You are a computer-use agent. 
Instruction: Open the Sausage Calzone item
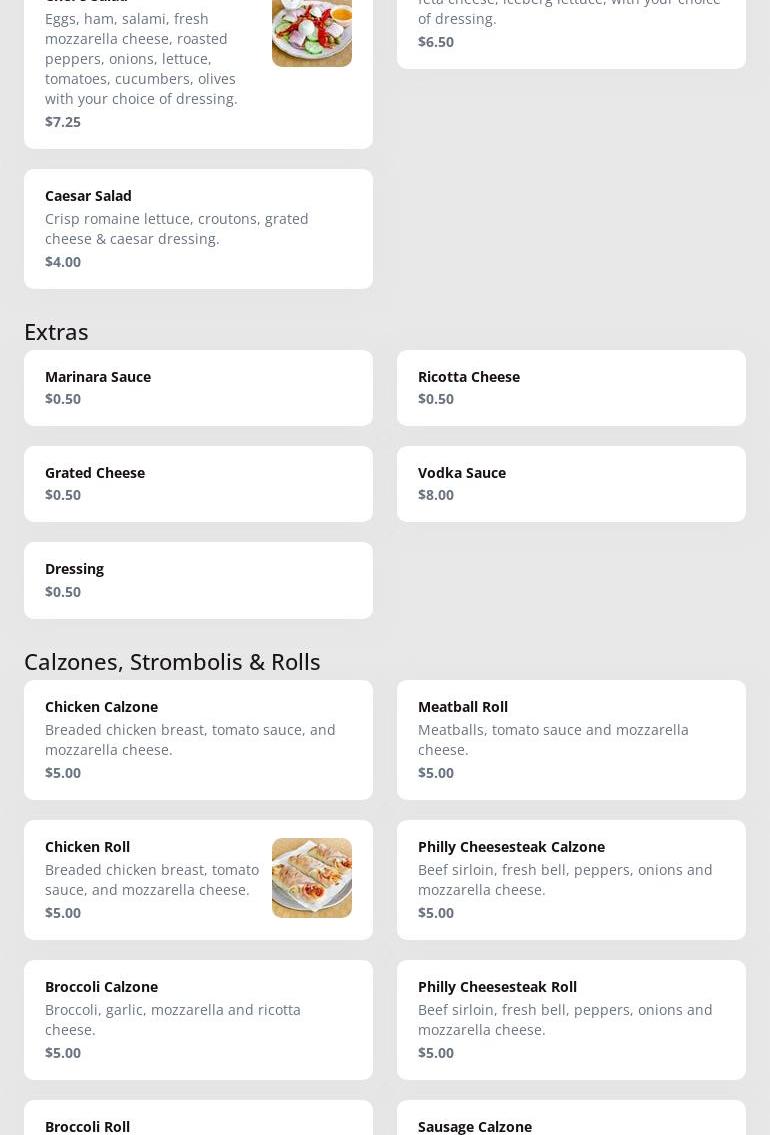click(x=475, y=1125)
